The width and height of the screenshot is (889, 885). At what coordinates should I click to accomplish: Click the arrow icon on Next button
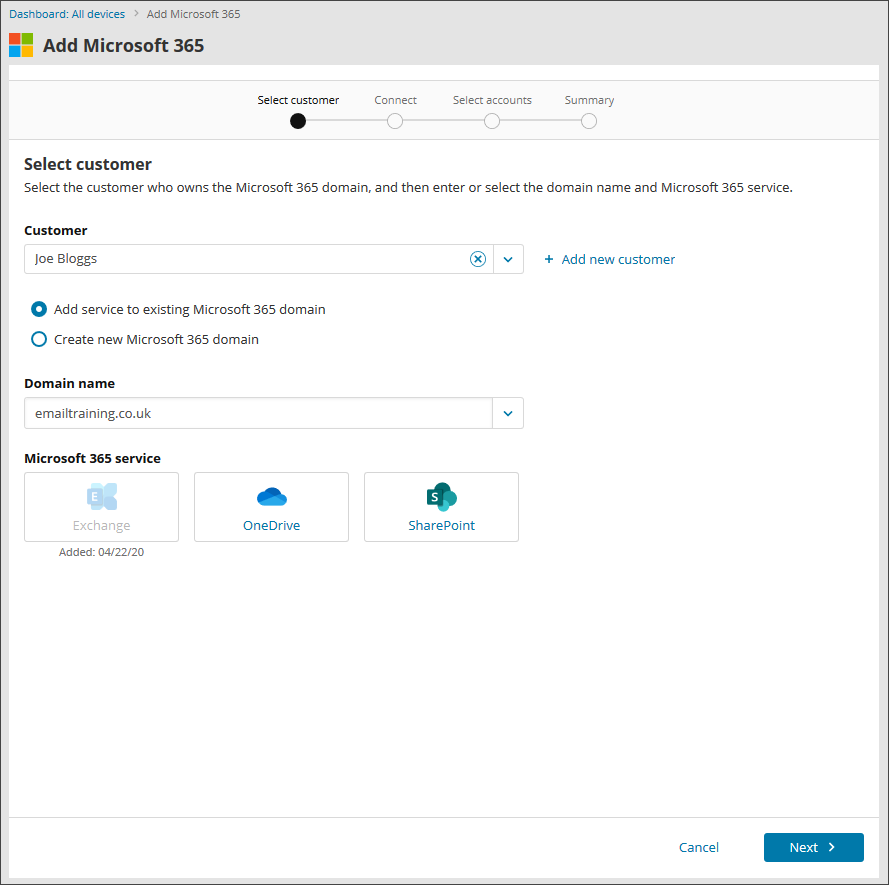[832, 847]
